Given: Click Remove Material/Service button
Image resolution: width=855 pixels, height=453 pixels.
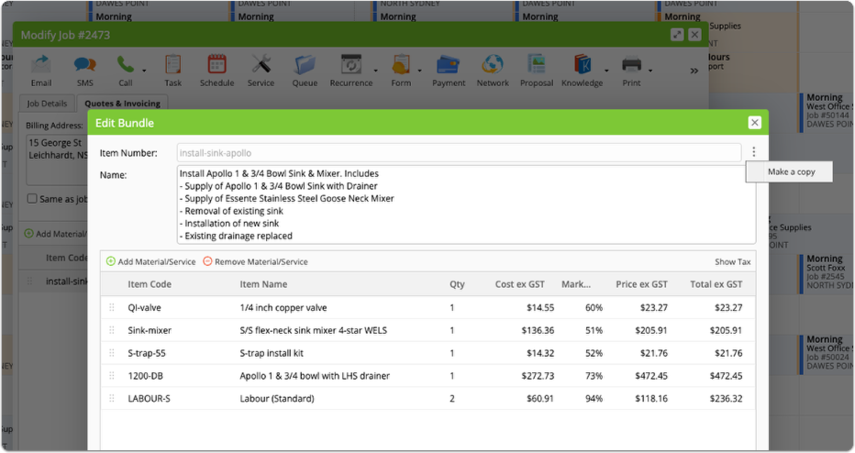Looking at the screenshot, I should click(255, 262).
